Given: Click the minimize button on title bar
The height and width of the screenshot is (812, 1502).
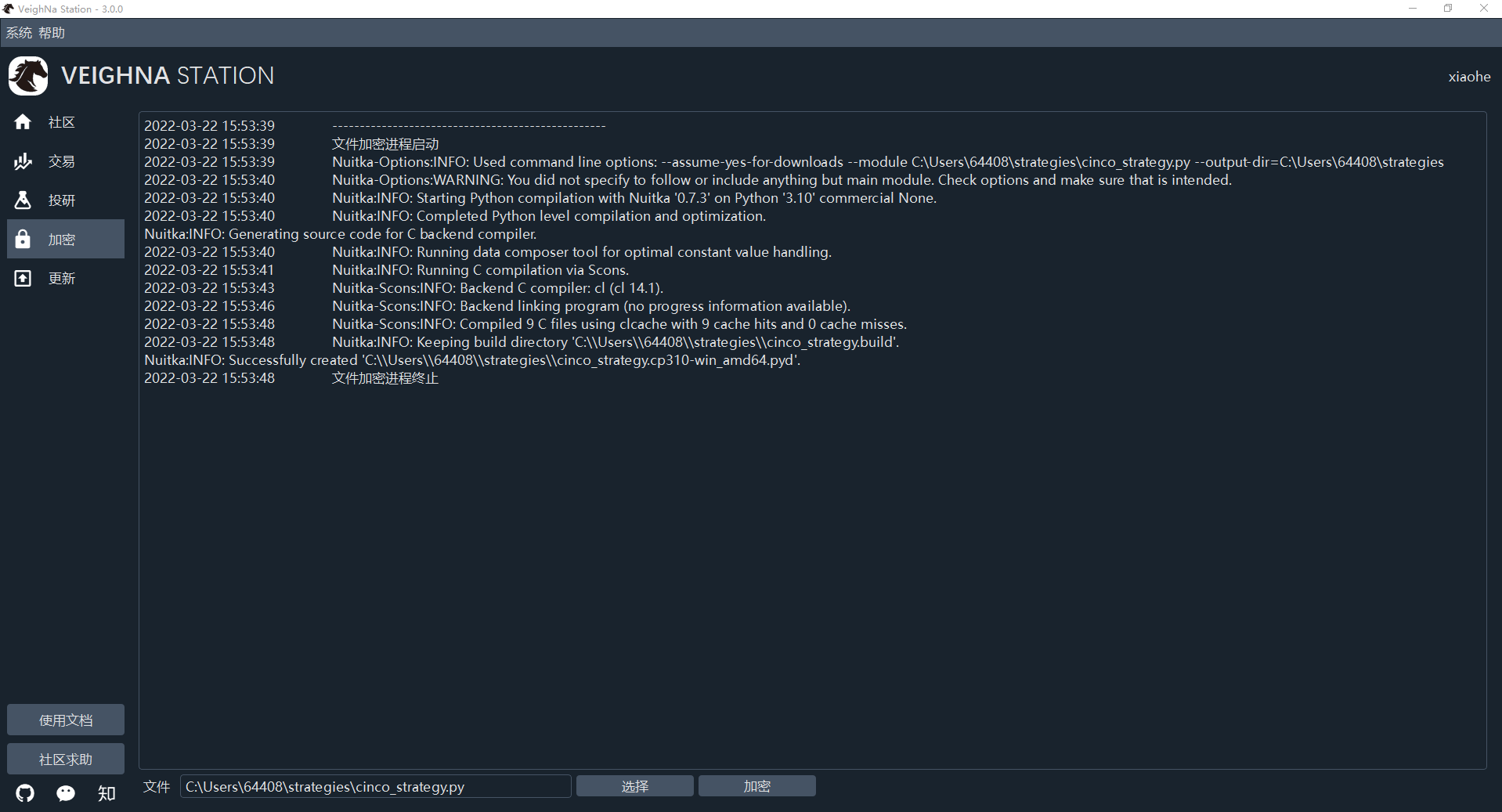Looking at the screenshot, I should click(1413, 9).
